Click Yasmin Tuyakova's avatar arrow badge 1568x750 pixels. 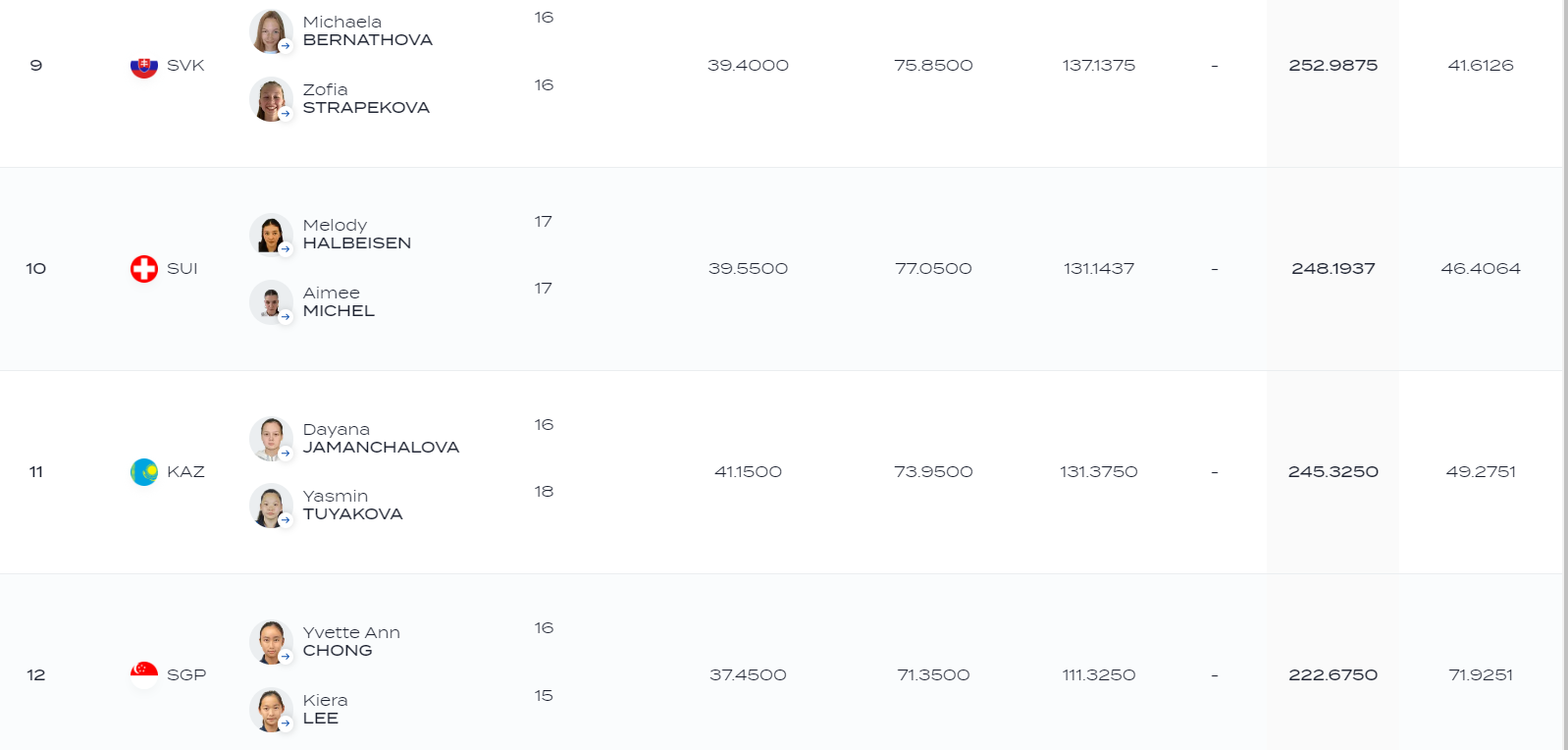coord(286,520)
